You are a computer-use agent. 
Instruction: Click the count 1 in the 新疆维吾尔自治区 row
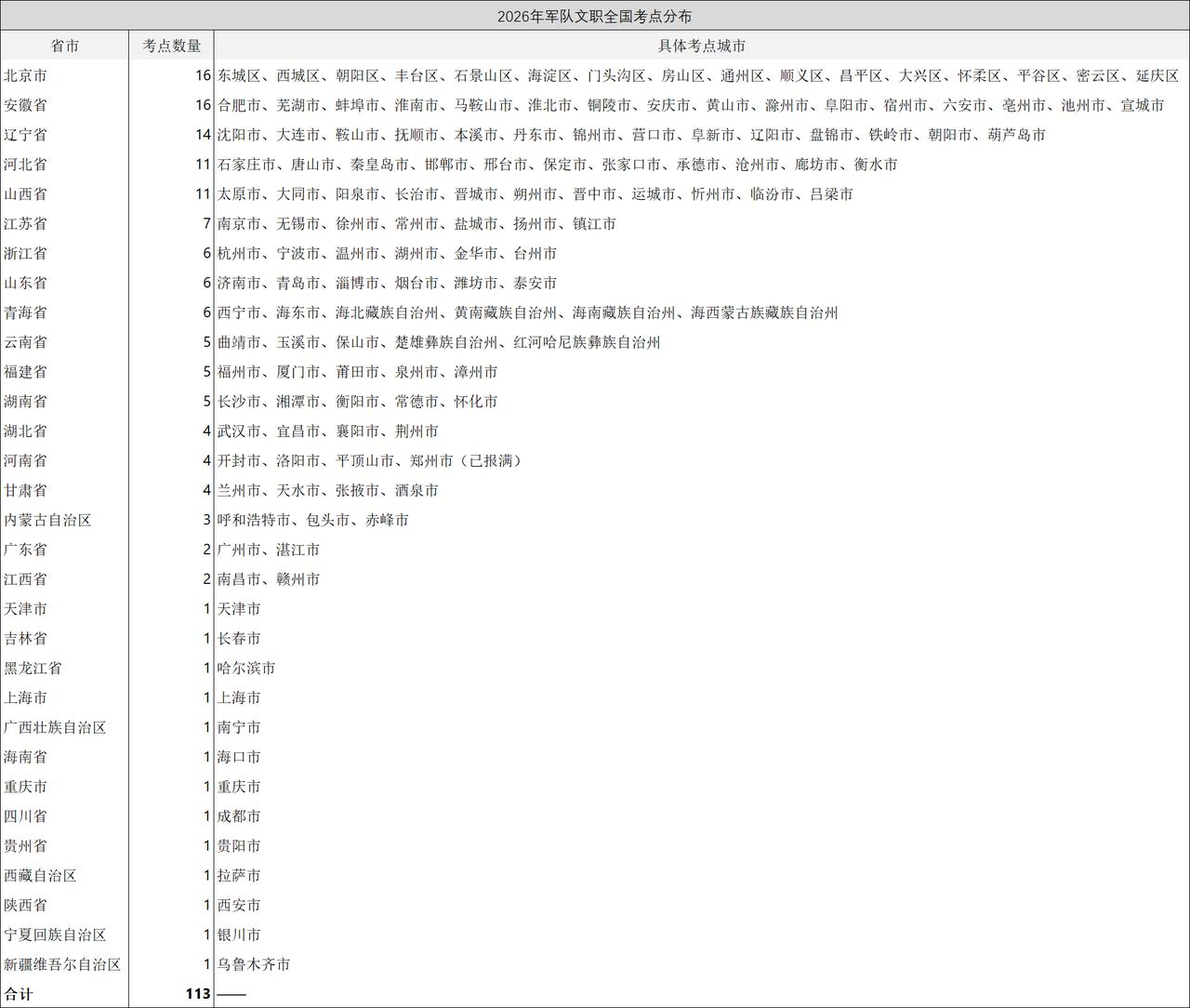pyautogui.click(x=207, y=964)
